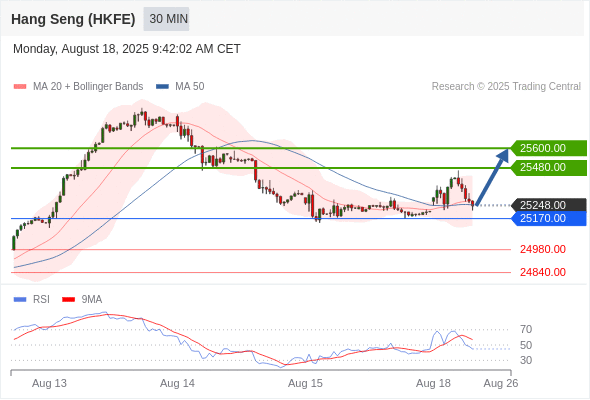Click the blue MA 50 legend swatch
Screen dimensions: 590x400
162,87
